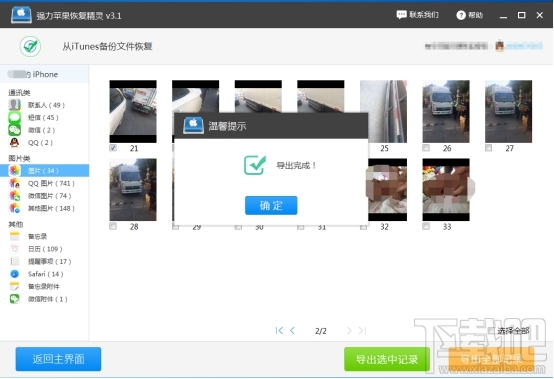Click the green checkmark iTunes recovery icon

click(30, 46)
